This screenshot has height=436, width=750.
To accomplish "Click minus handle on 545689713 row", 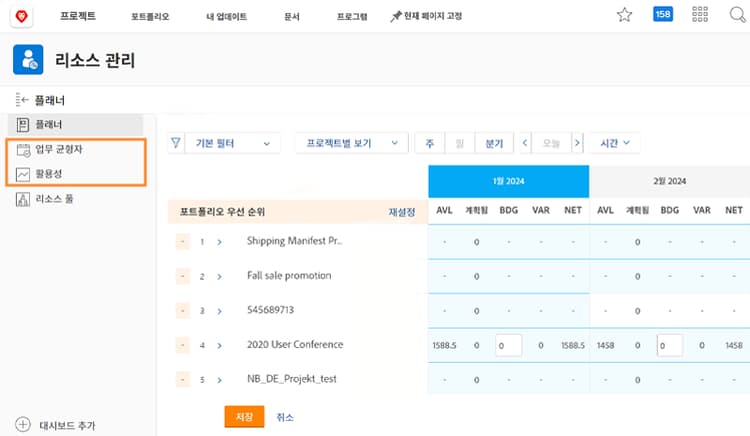I will point(182,311).
